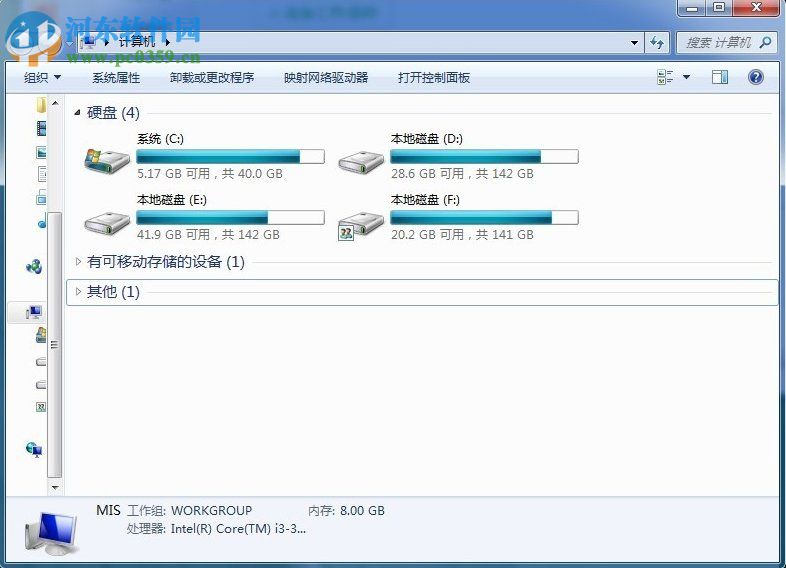The height and width of the screenshot is (568, 786).
Task: Click text 28.6 GB 可用，共 142 GB
Action: pos(462,173)
